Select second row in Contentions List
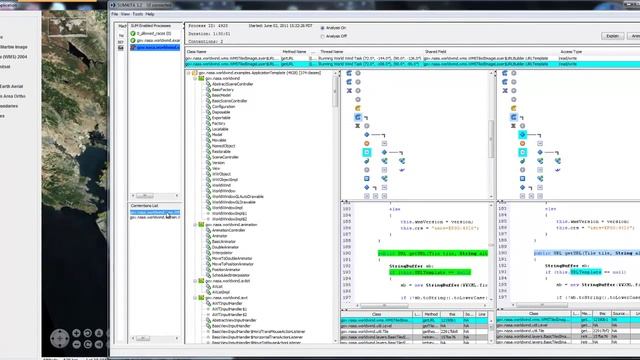 (x=155, y=218)
